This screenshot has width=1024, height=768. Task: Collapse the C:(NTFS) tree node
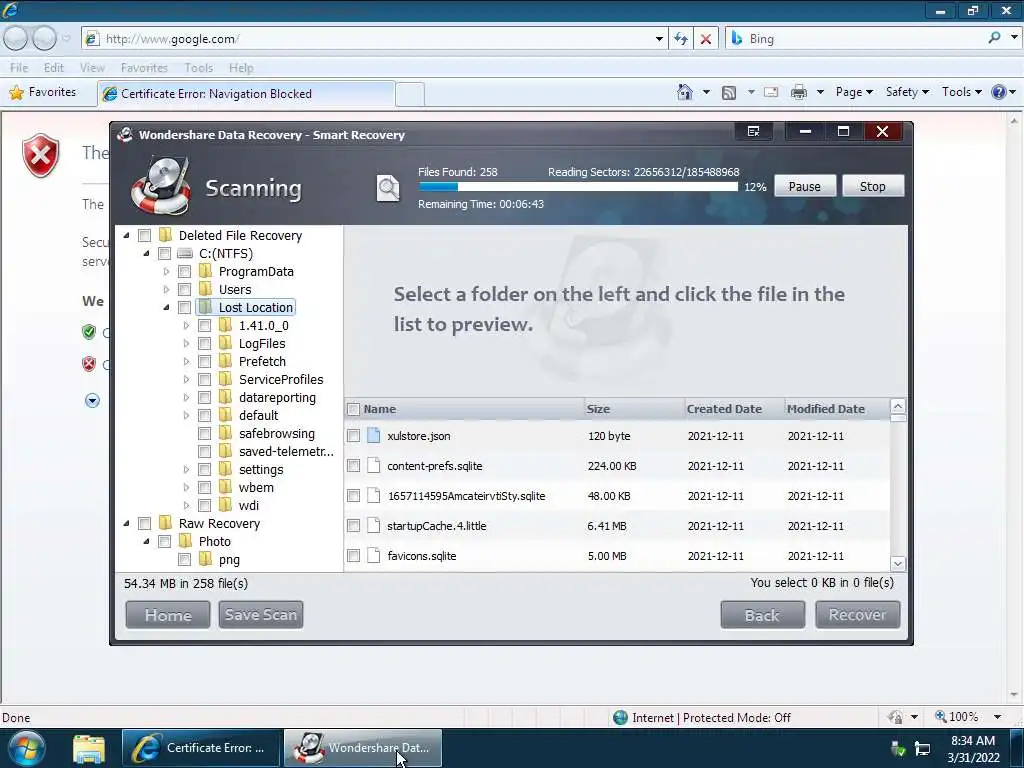[146, 253]
